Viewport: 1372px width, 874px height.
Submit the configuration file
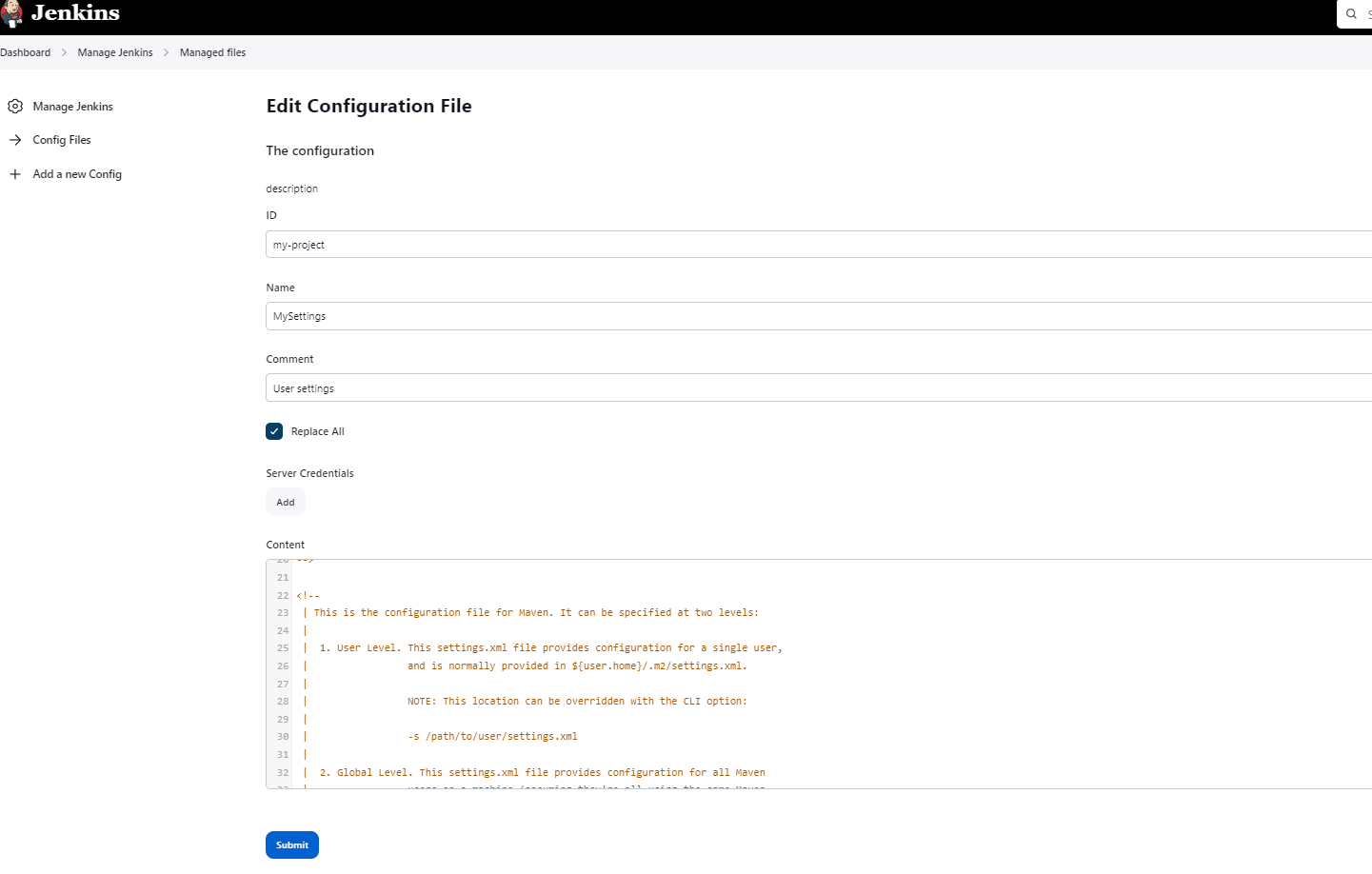pyautogui.click(x=292, y=844)
